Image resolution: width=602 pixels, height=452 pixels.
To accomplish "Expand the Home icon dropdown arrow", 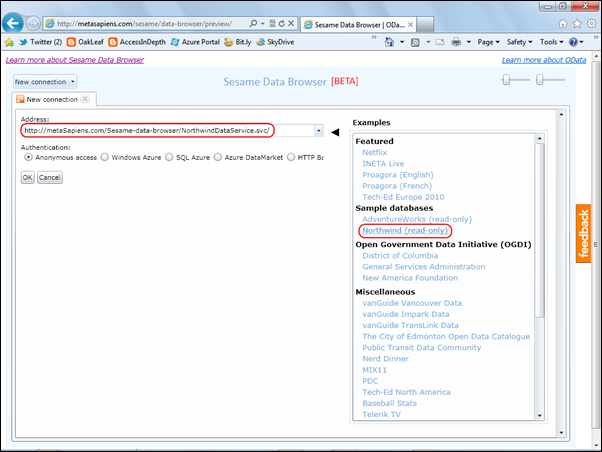I will point(402,42).
